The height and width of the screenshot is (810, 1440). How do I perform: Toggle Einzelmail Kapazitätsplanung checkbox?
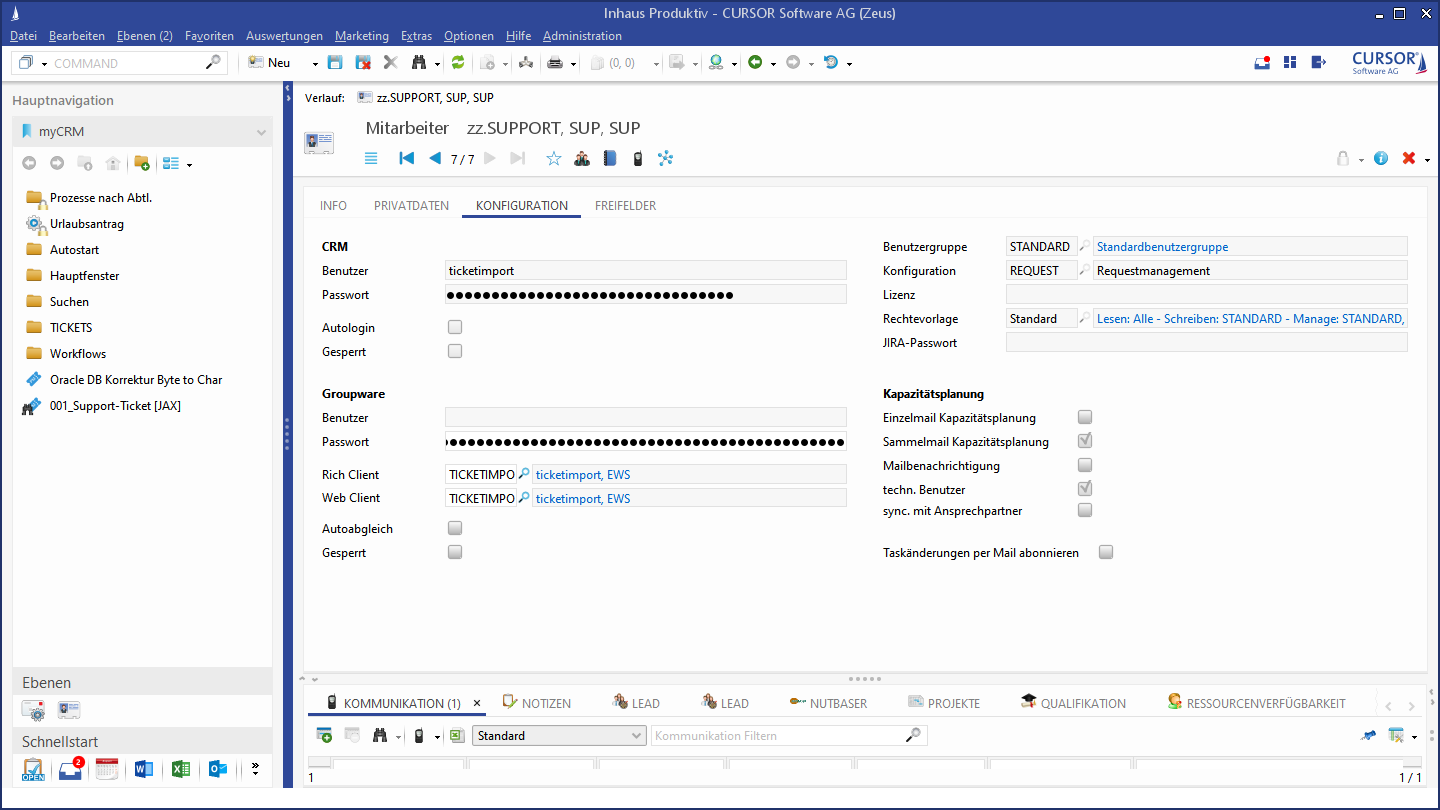(1085, 417)
